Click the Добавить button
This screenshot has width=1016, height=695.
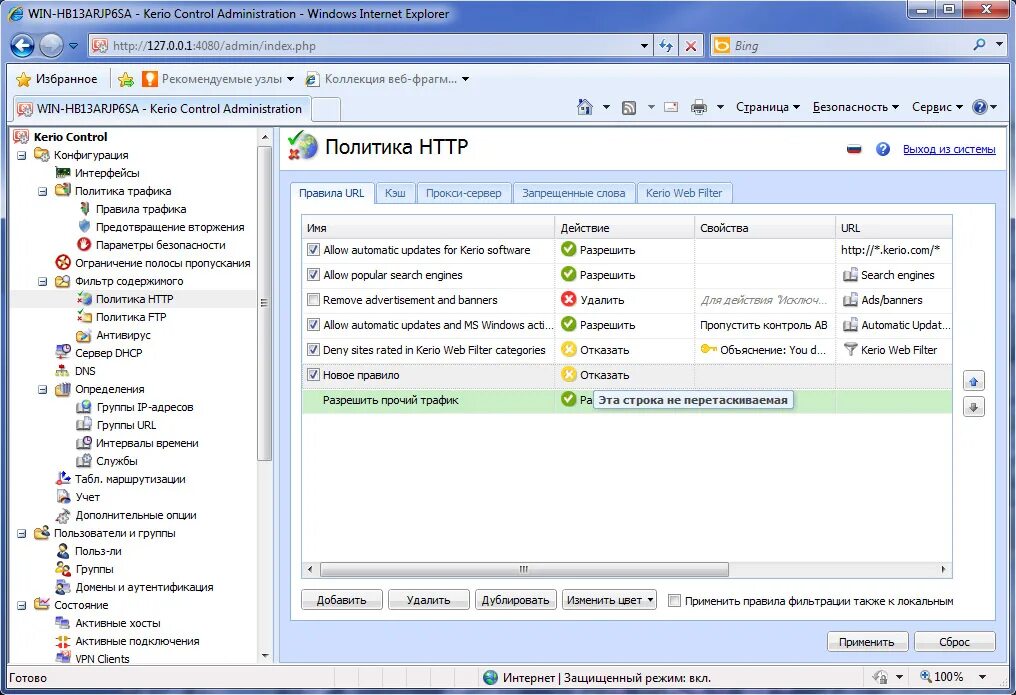tap(341, 600)
